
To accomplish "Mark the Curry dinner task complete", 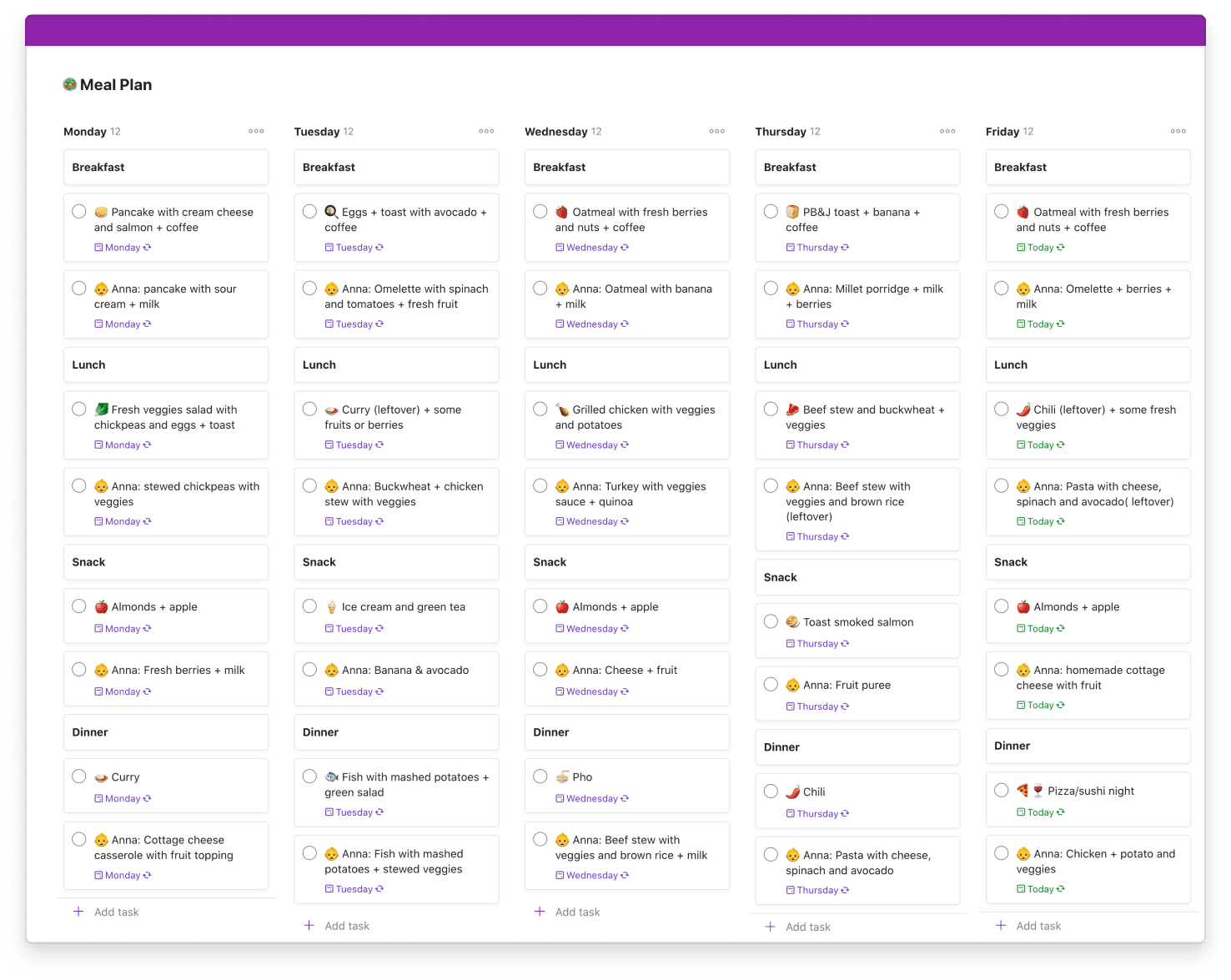I will (79, 776).
